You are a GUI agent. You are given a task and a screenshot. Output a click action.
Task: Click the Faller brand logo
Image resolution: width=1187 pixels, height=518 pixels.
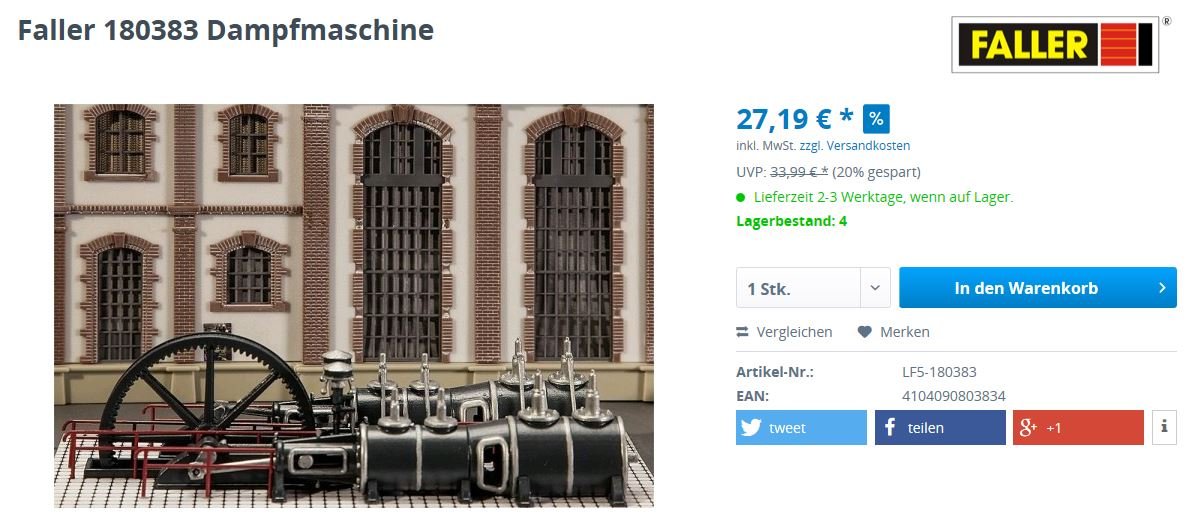point(1055,45)
